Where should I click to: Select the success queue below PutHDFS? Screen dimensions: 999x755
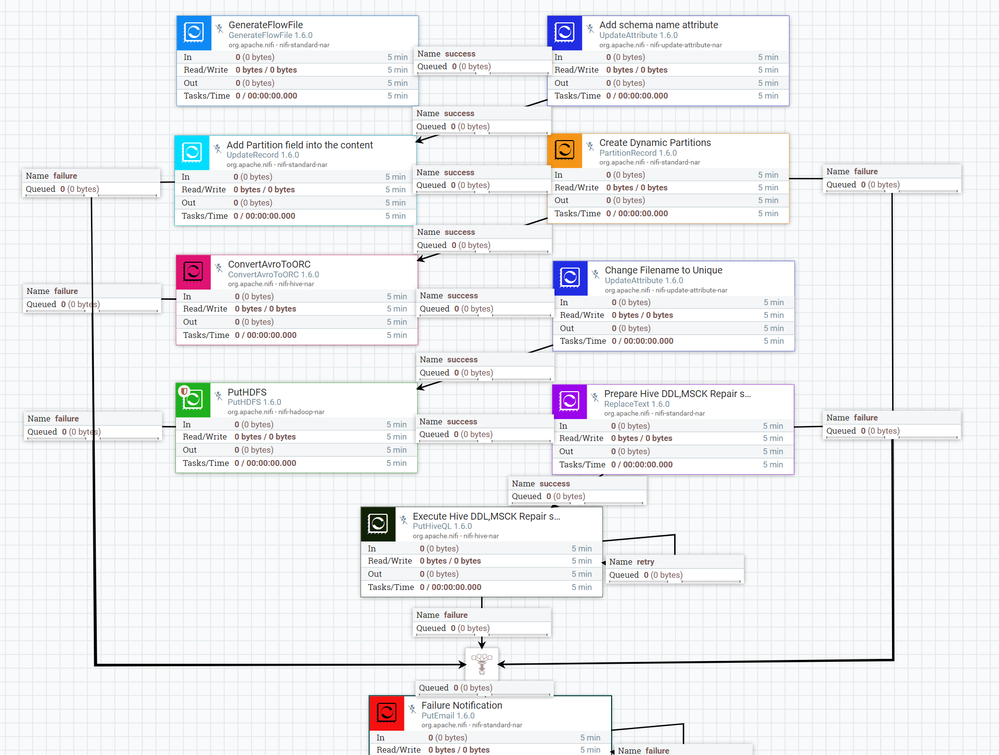[x=482, y=428]
